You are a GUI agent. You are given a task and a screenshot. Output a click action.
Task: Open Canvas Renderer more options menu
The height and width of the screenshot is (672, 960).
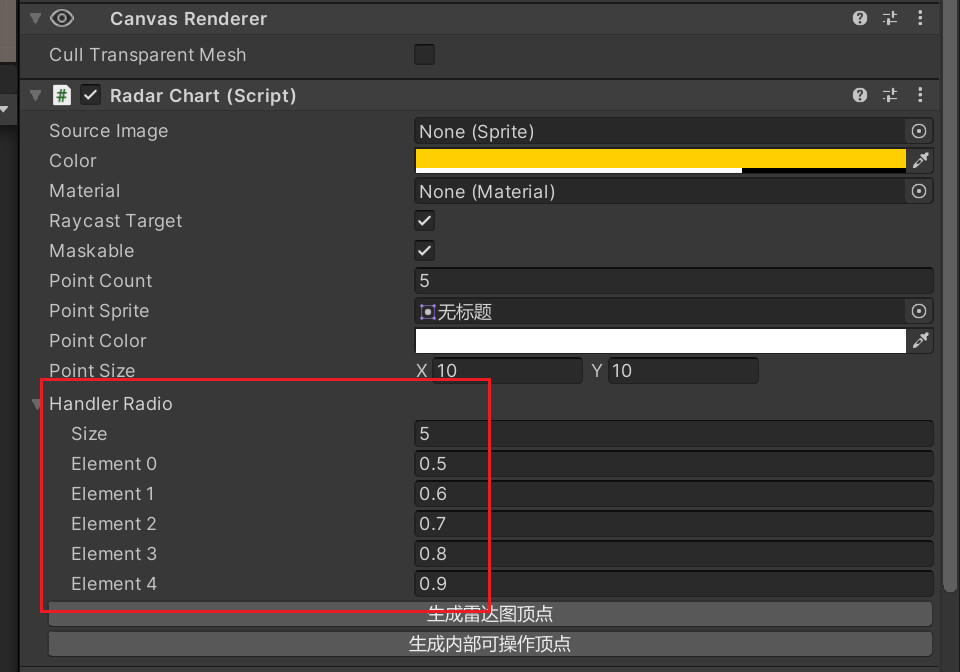tap(920, 19)
